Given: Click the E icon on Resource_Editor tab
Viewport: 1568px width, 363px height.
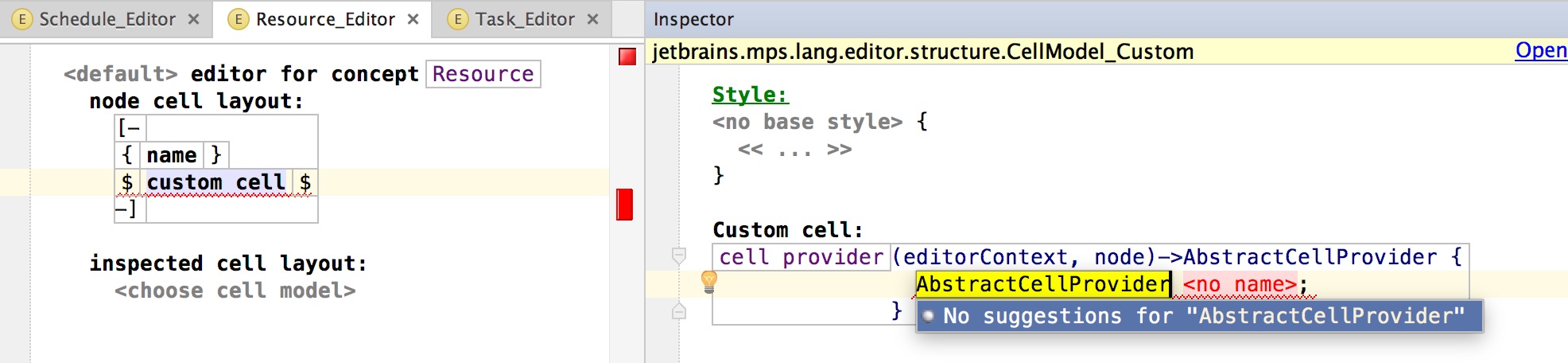Looking at the screenshot, I should coord(238,19).
